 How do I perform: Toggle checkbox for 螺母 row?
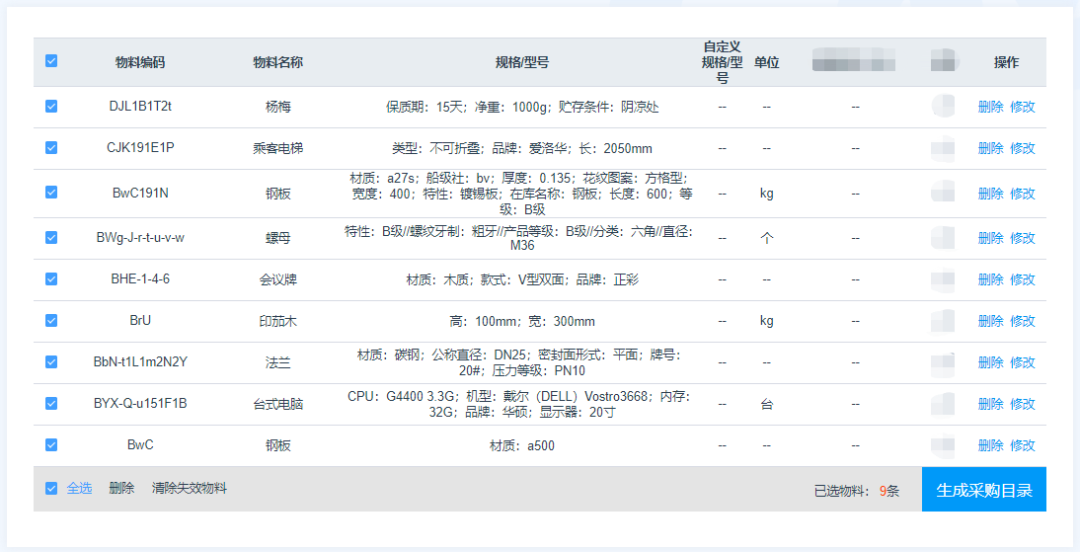[51, 238]
